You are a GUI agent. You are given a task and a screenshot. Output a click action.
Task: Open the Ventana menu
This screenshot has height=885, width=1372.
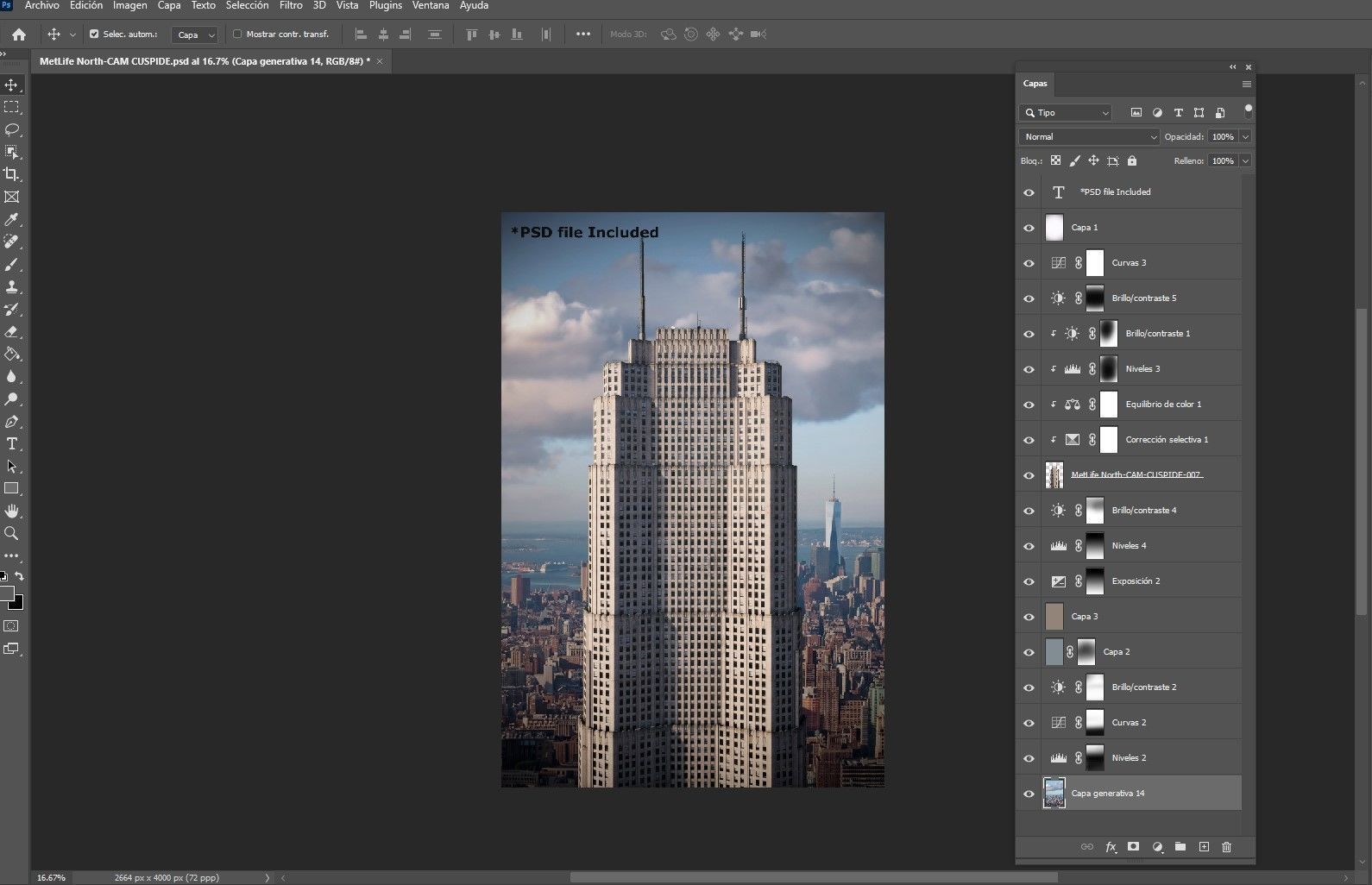tap(431, 5)
